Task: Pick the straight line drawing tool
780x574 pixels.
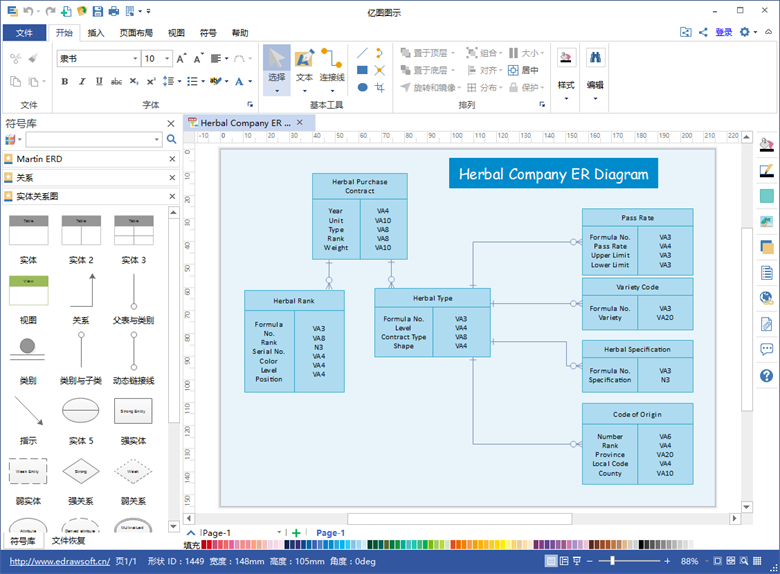Action: click(363, 53)
